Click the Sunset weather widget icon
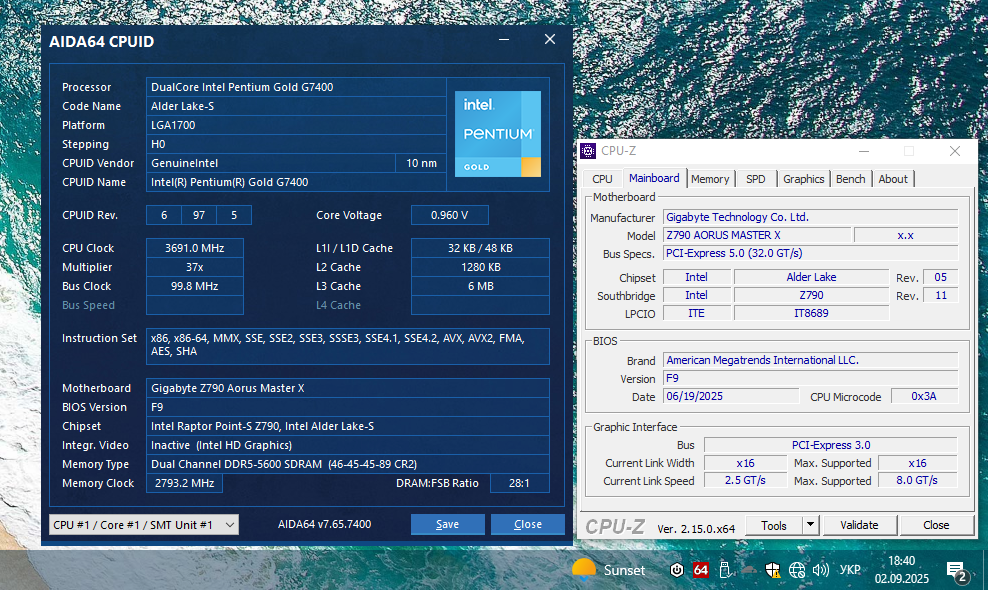988x590 pixels. tap(583, 569)
